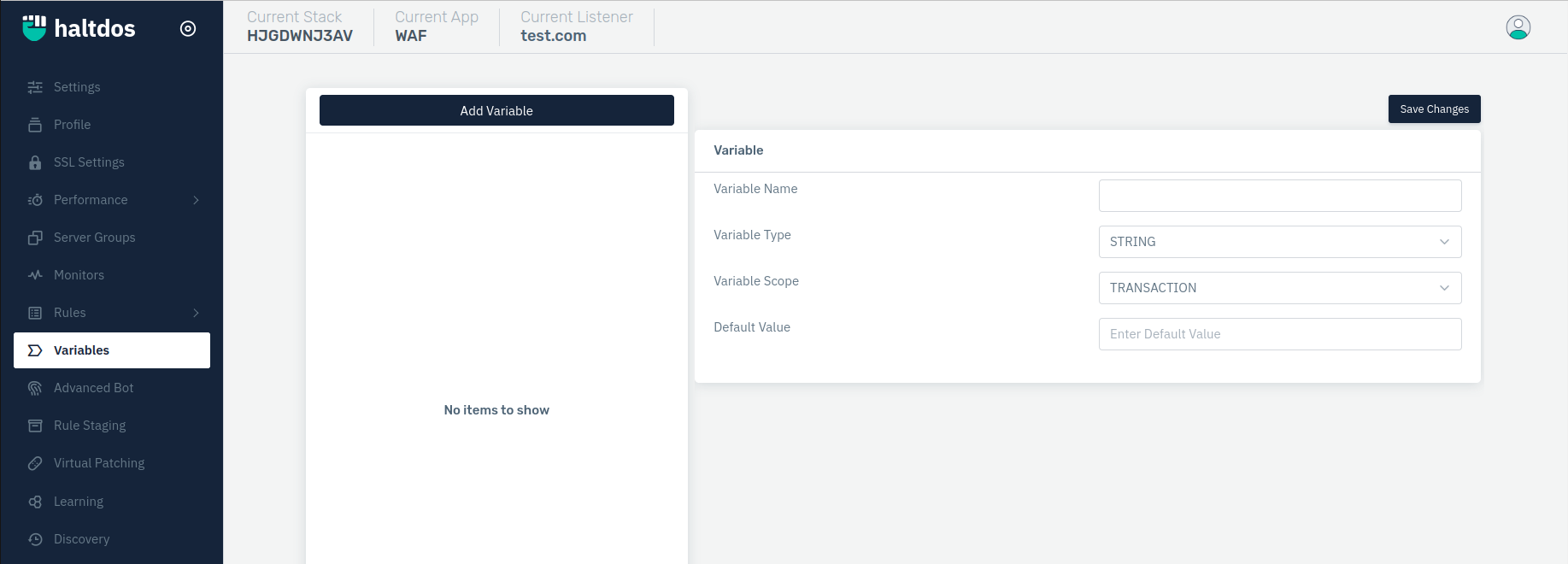This screenshot has width=1568, height=564.
Task: Go to Profile in the sidebar
Action: click(72, 125)
